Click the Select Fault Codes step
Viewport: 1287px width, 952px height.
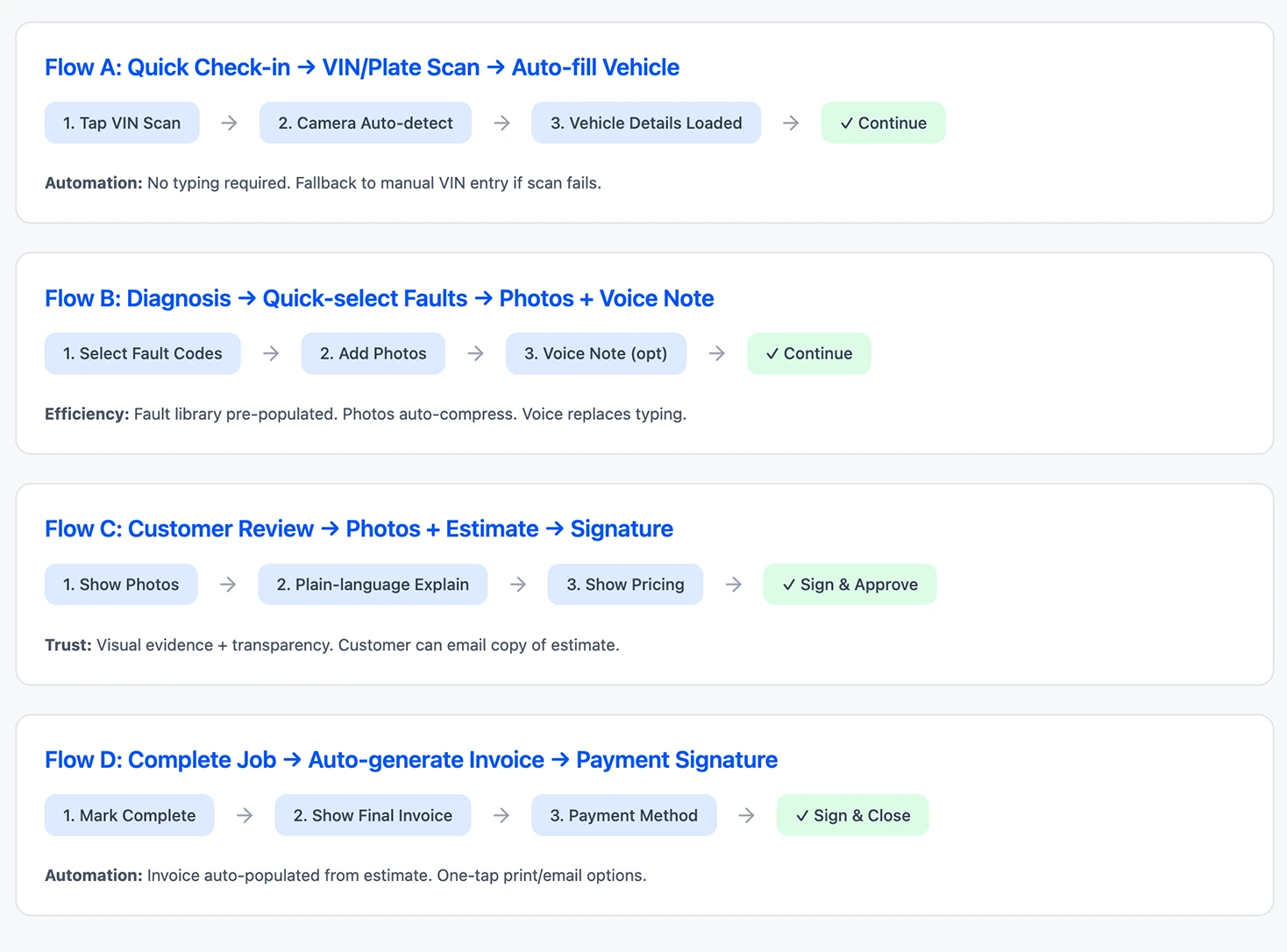pyautogui.click(x=142, y=353)
